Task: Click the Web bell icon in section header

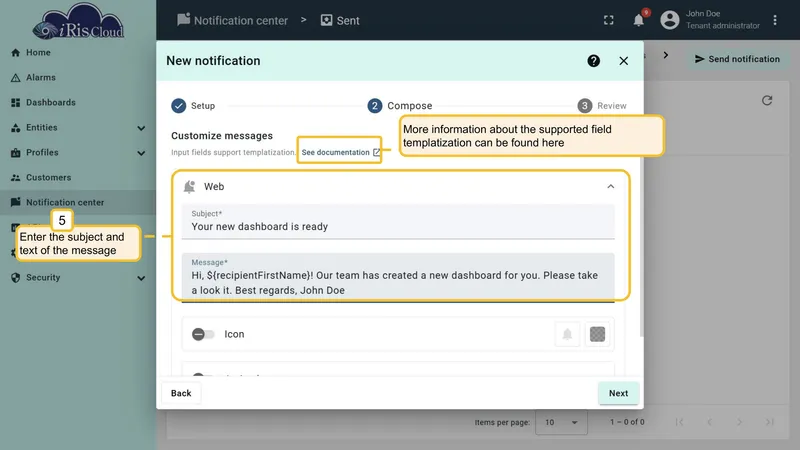Action: tap(189, 187)
